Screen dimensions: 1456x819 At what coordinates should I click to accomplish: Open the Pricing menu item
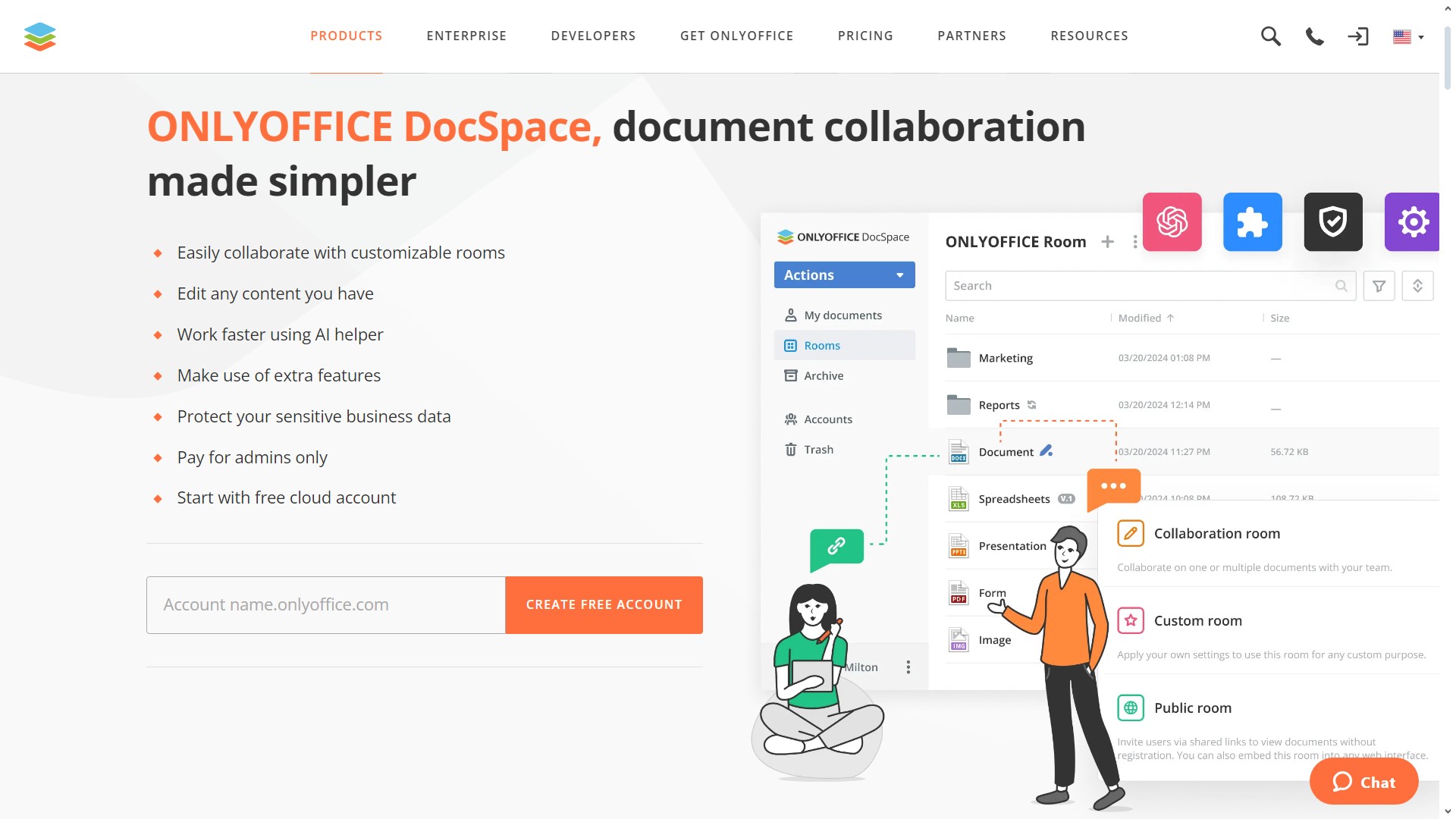tap(865, 36)
